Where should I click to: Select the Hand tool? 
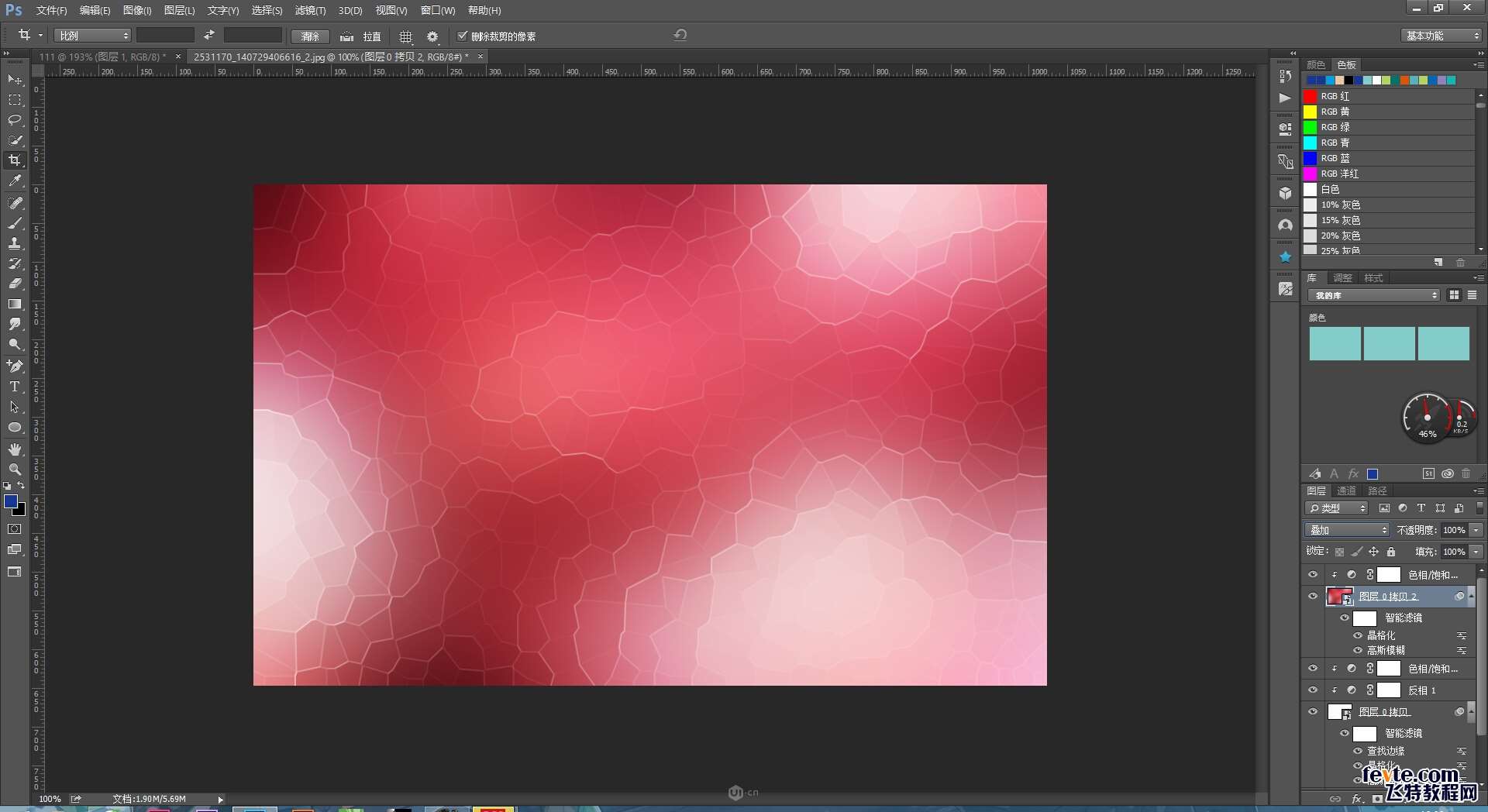[x=15, y=449]
